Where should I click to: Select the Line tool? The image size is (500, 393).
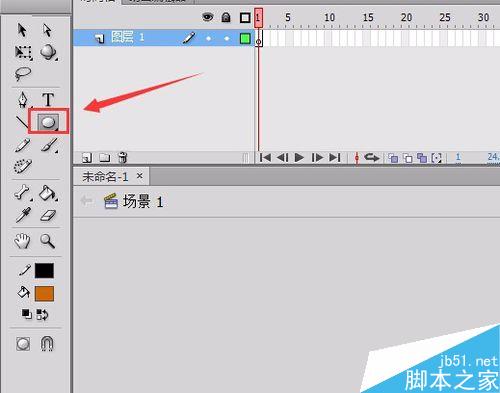click(x=22, y=122)
